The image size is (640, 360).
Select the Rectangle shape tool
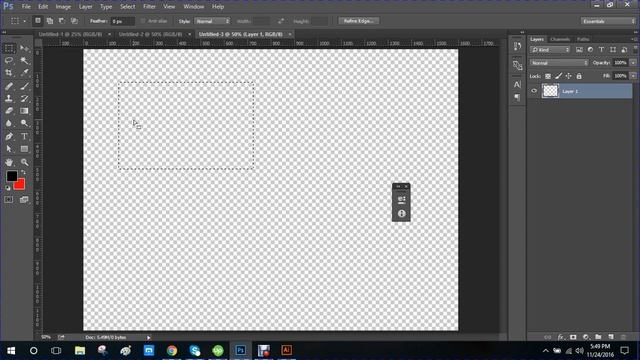click(24, 149)
